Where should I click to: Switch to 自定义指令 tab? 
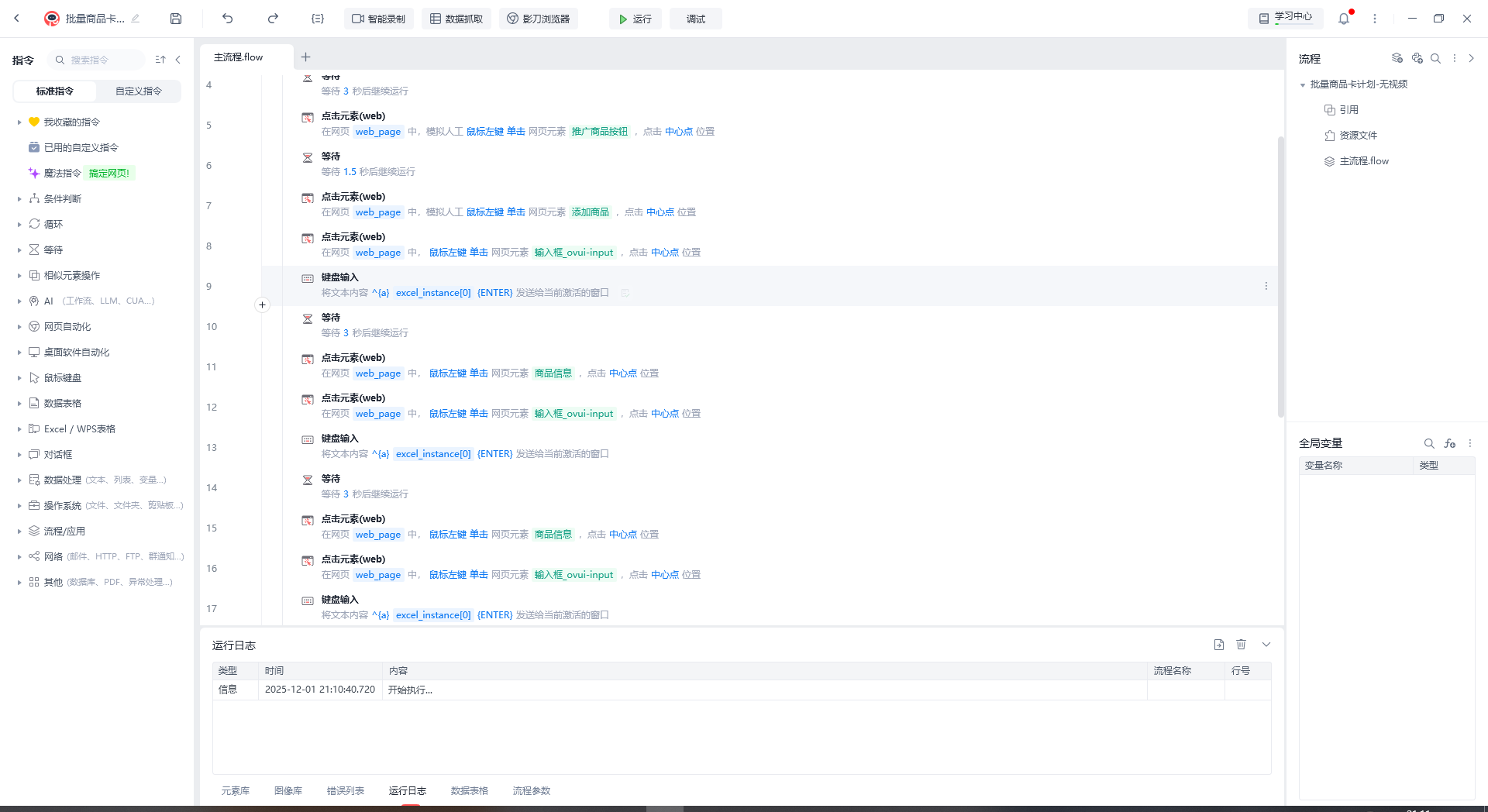pos(139,91)
